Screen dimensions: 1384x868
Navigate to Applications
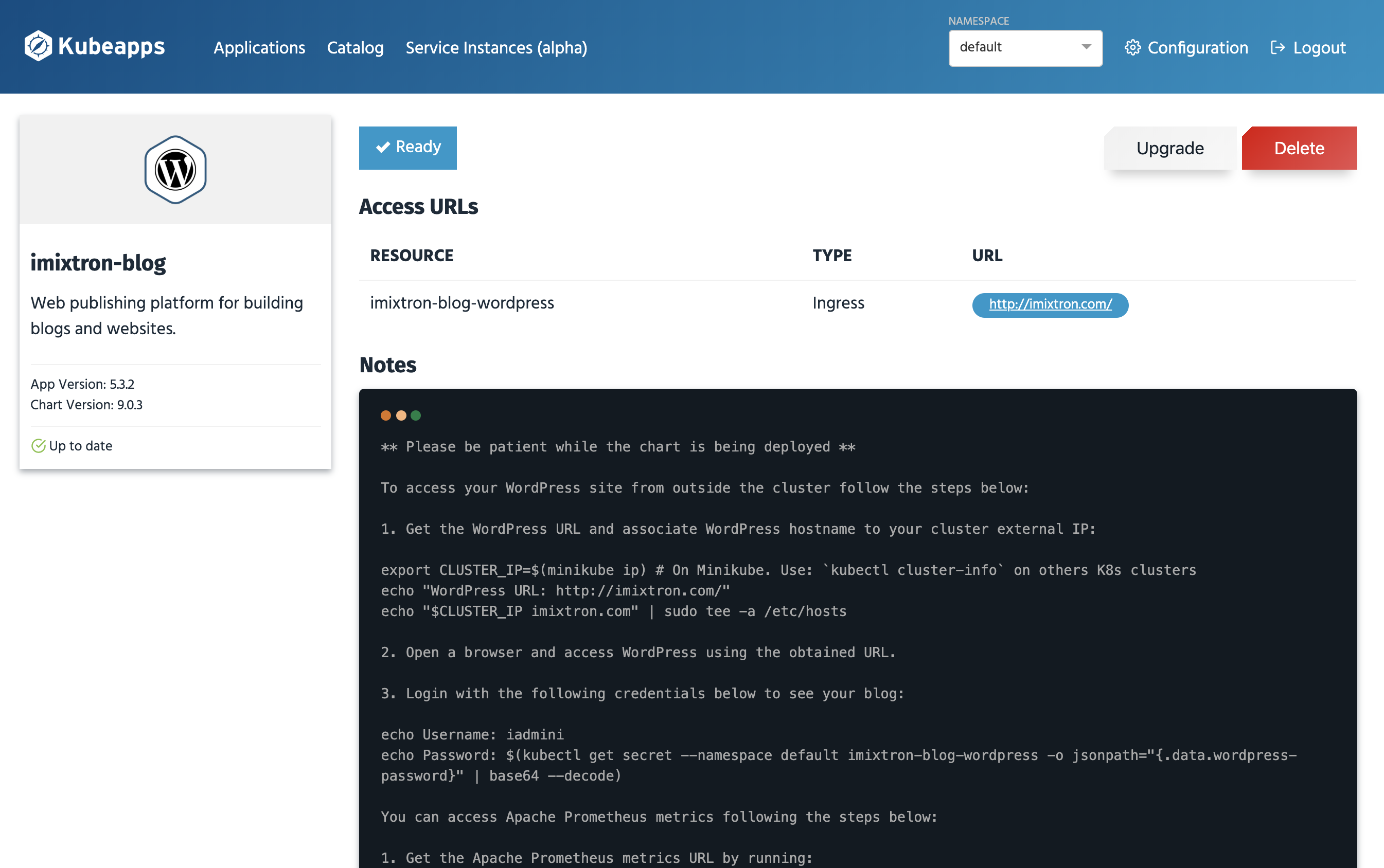[x=260, y=48]
